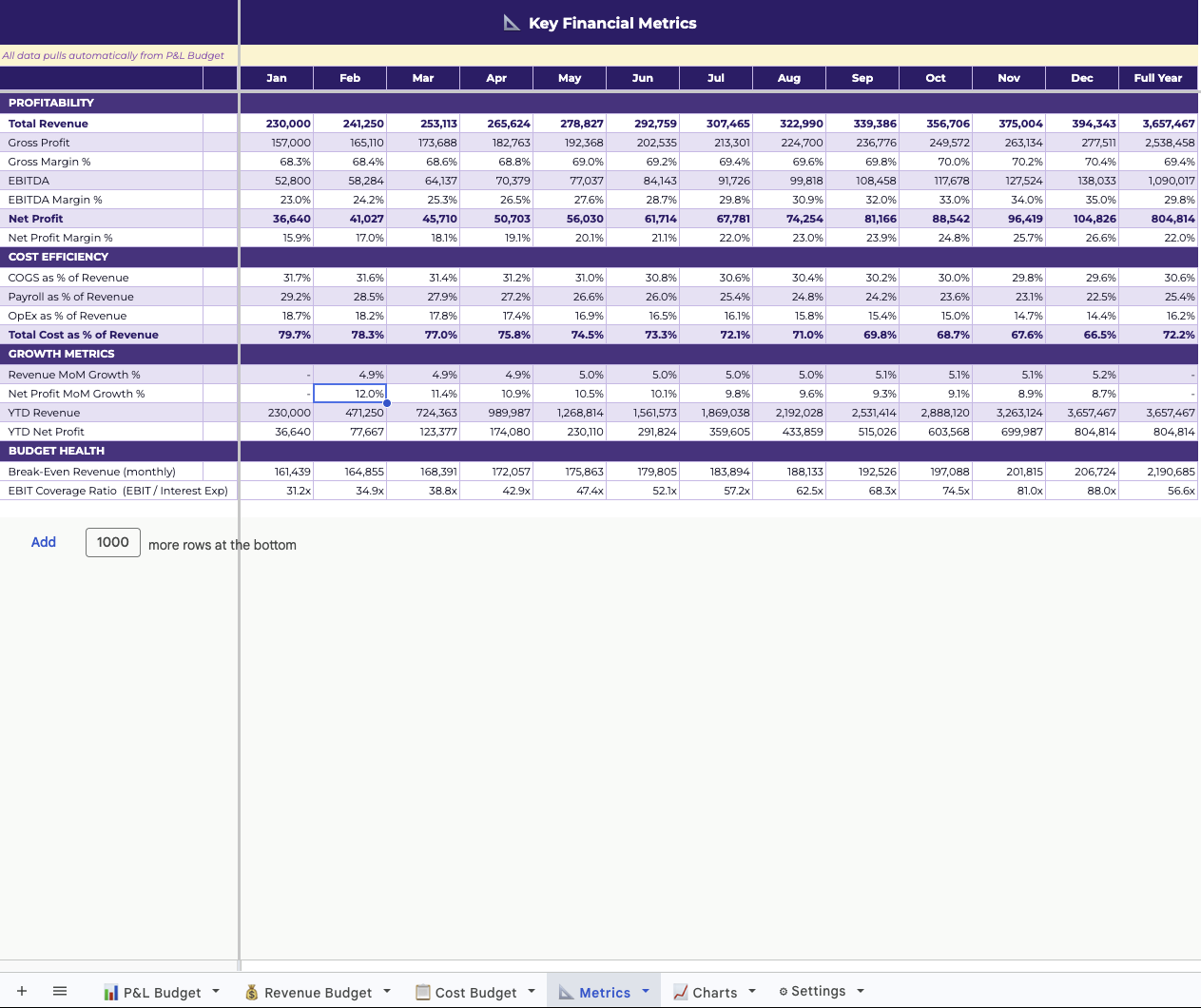Click the Jun column header
Screen dimensions: 1201x1008
pos(643,78)
